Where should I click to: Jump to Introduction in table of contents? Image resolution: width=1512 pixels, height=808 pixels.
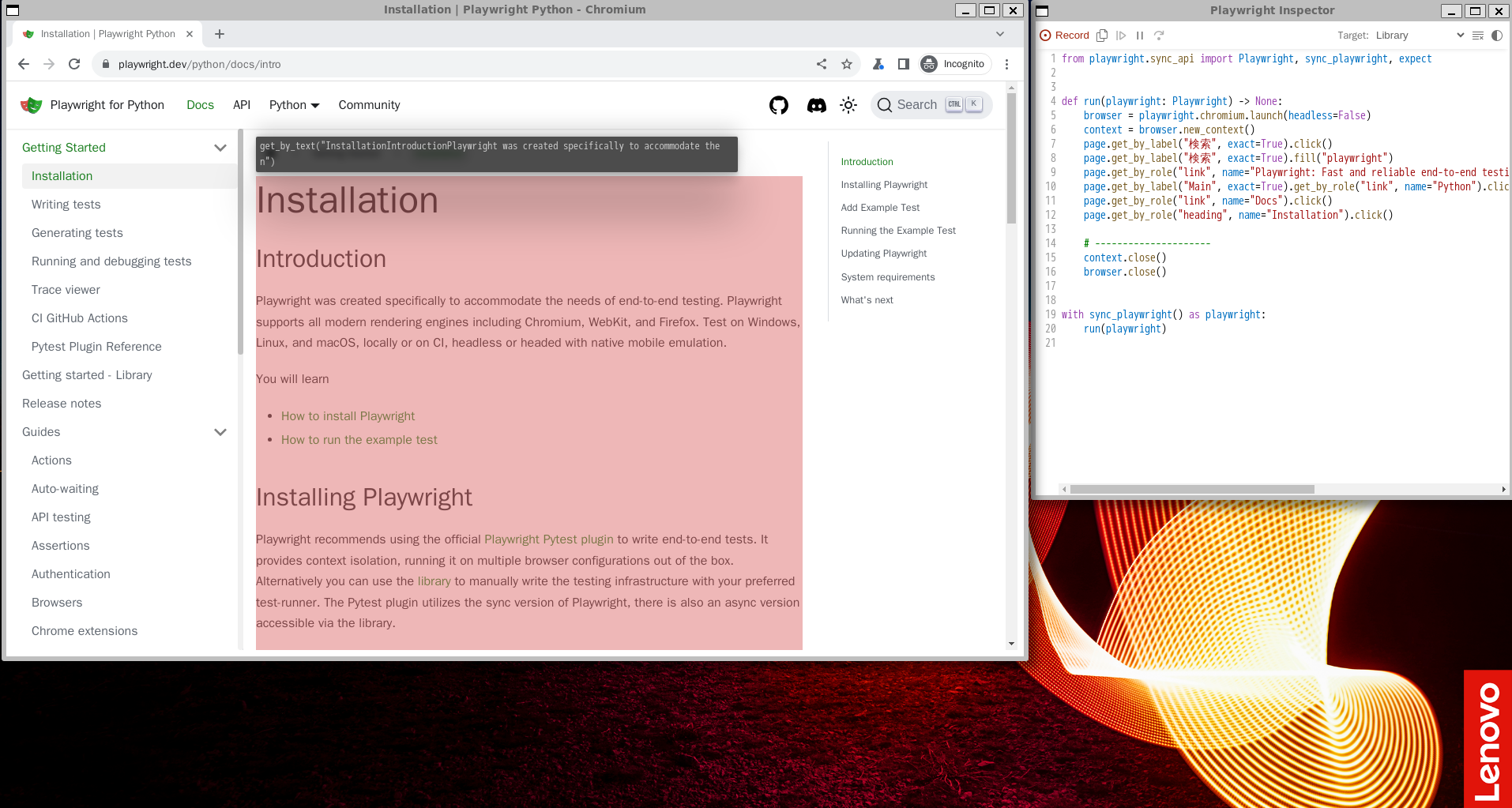(867, 162)
